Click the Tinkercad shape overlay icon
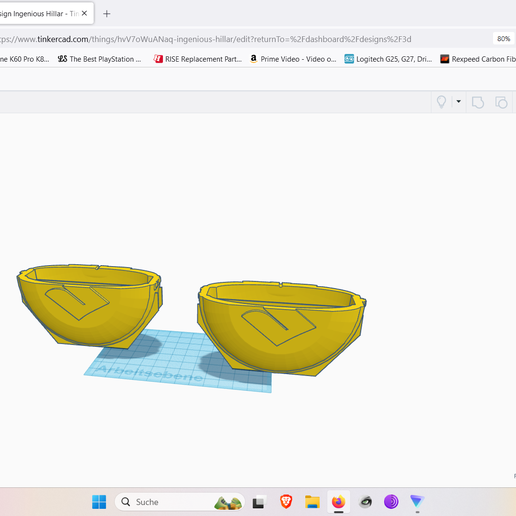The height and width of the screenshot is (516, 516). 501,102
